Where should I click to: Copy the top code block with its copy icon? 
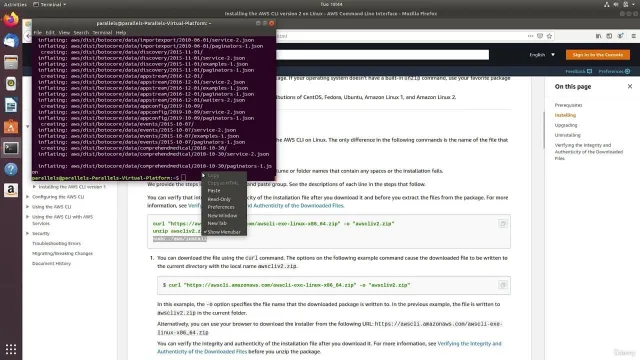point(503,224)
